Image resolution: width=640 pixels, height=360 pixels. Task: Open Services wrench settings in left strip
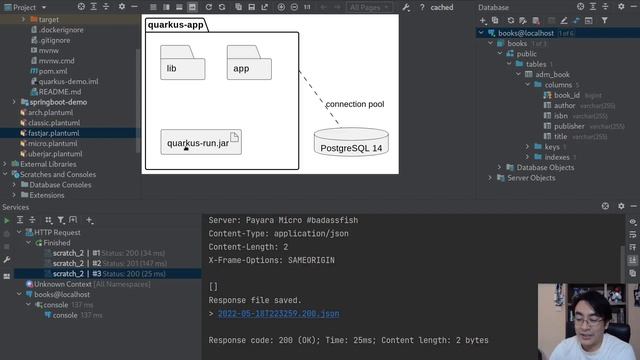(7, 260)
